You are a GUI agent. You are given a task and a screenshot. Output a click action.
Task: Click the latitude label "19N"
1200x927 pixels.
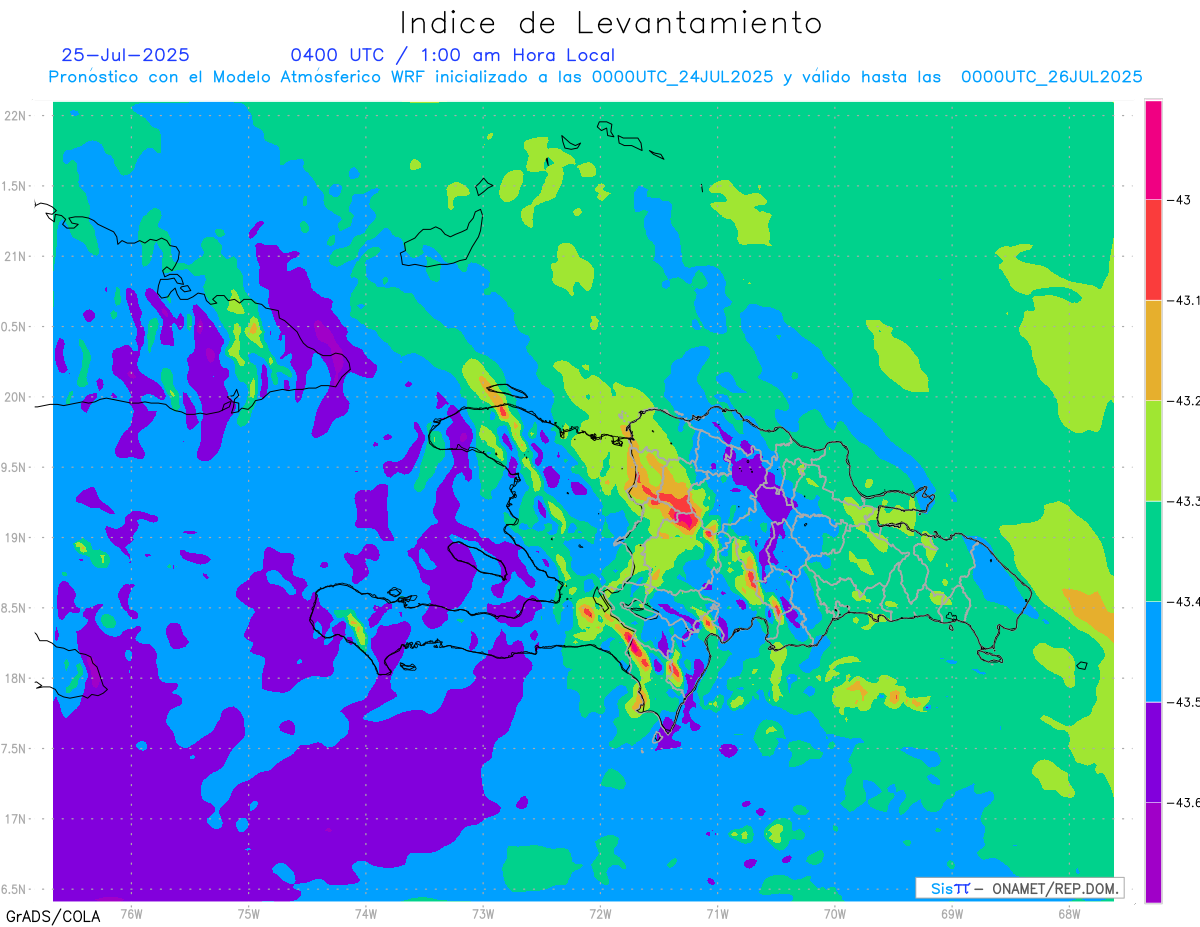[16, 538]
